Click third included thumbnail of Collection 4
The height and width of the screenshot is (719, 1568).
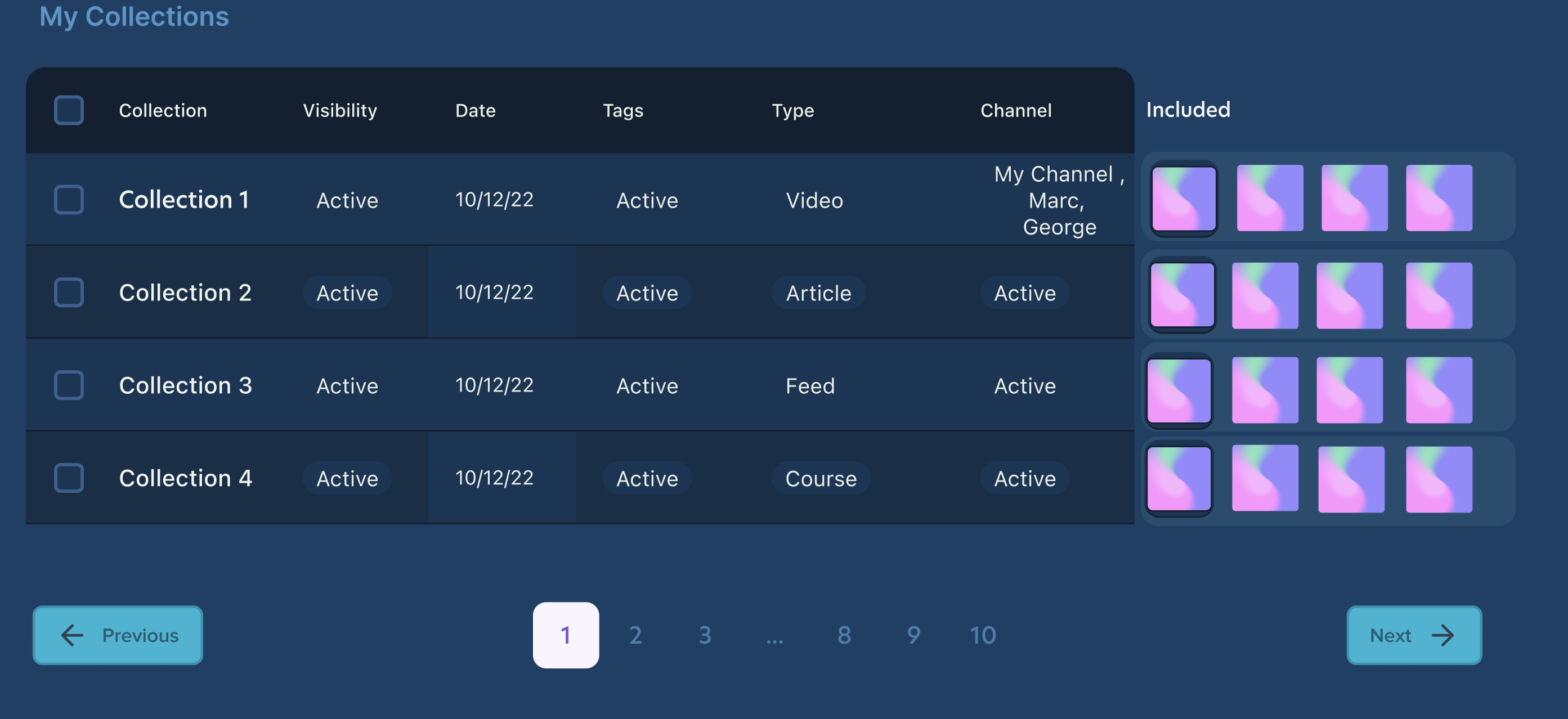click(x=1351, y=479)
